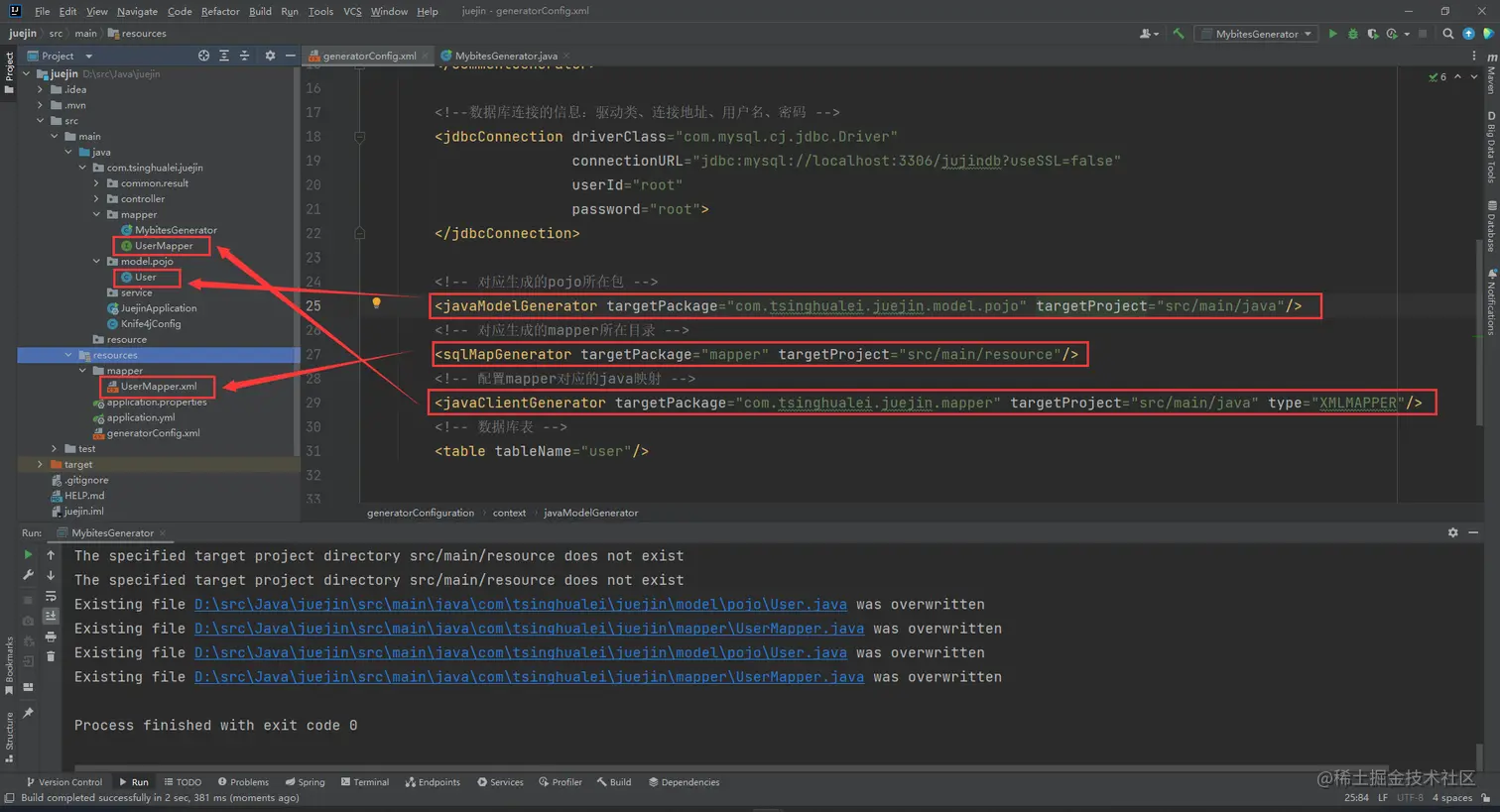Click the locate target icon in Project panel

[x=203, y=56]
